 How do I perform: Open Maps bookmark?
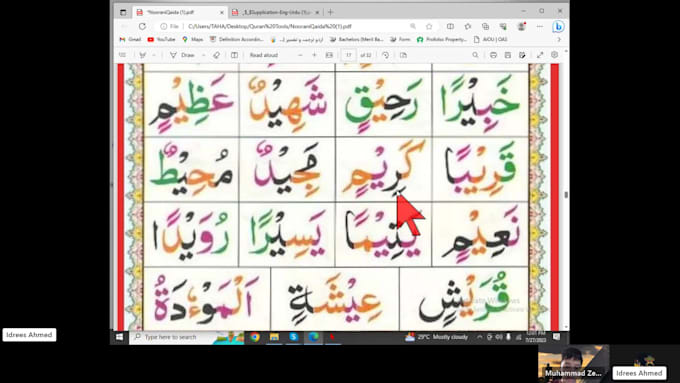click(193, 39)
